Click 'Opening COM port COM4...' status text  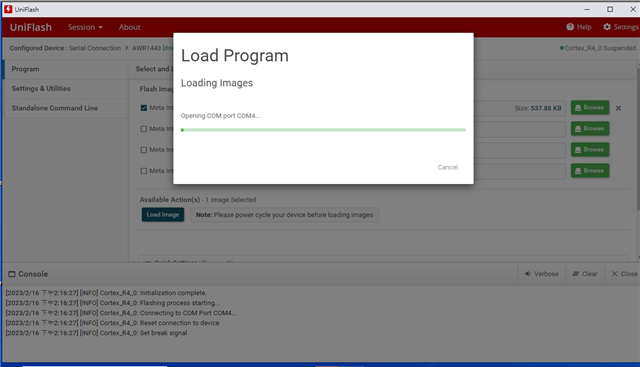(220, 116)
